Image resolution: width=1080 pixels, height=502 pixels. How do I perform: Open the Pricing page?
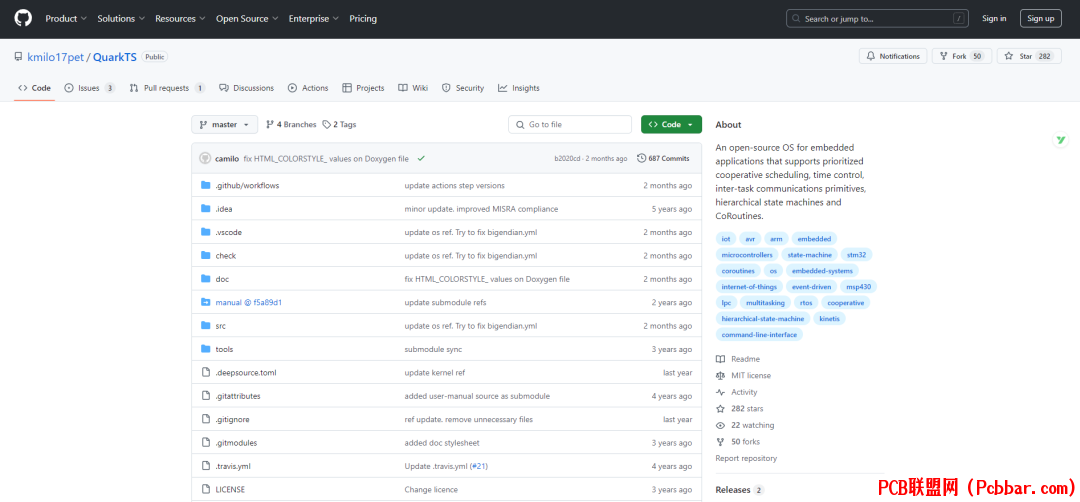(x=363, y=19)
